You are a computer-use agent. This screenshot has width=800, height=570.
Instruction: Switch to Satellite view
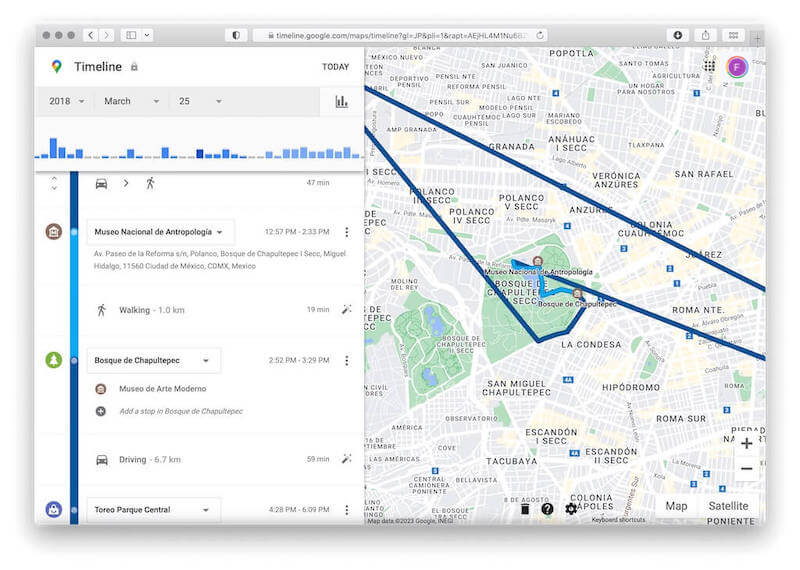[728, 506]
